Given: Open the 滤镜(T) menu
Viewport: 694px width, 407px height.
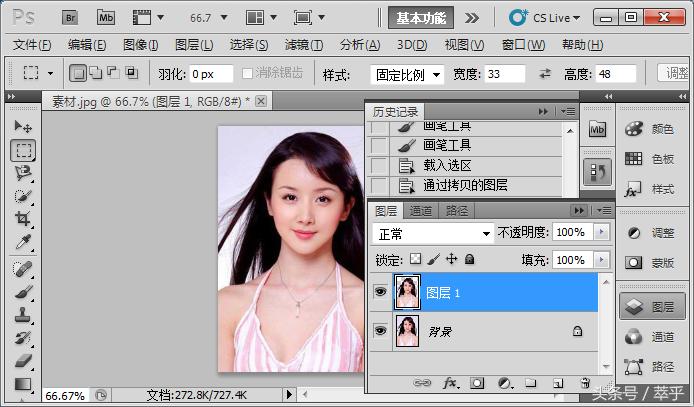Looking at the screenshot, I should (x=304, y=45).
